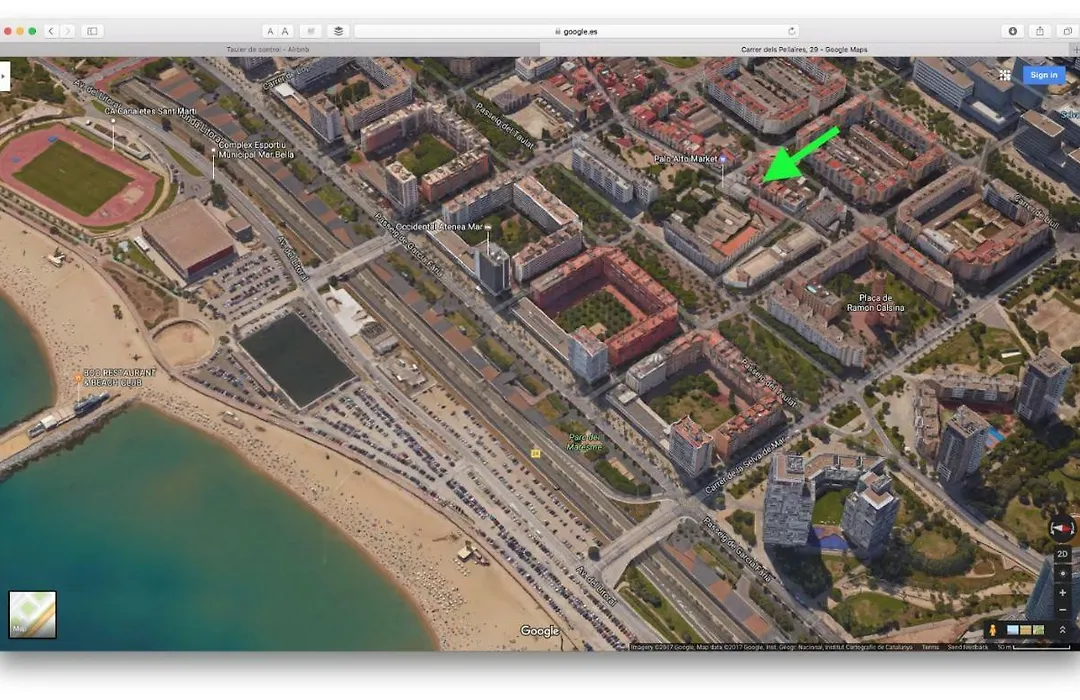Click the google.es address bar
Viewport: 1080px width, 700px height.
pyautogui.click(x=577, y=31)
